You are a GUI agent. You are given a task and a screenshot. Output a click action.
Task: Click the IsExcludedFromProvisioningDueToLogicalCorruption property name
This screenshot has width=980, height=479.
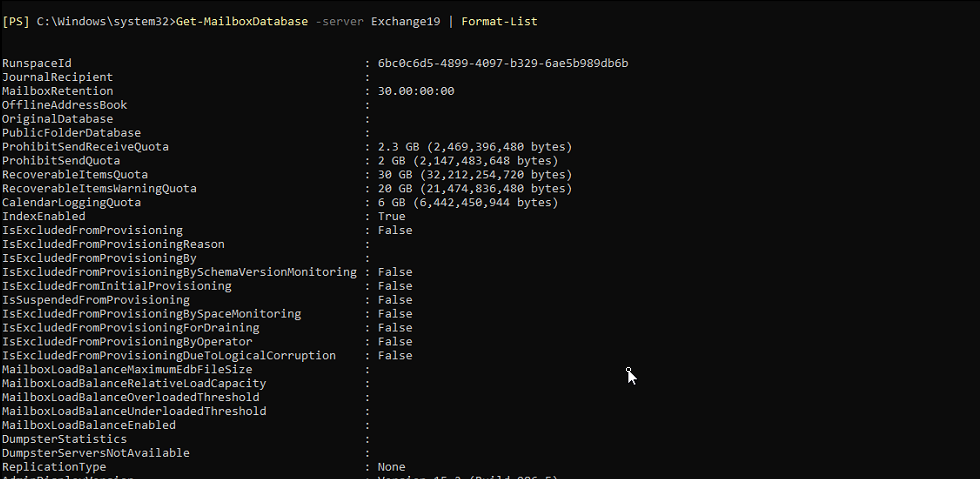(169, 356)
